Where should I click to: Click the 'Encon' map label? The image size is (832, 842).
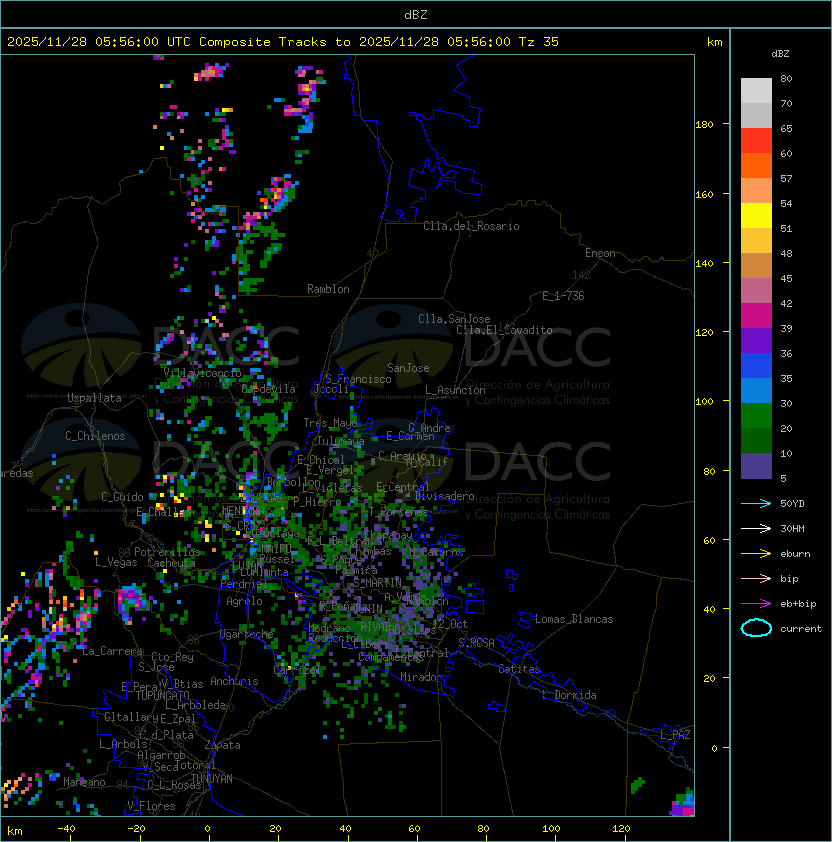pyautogui.click(x=600, y=253)
